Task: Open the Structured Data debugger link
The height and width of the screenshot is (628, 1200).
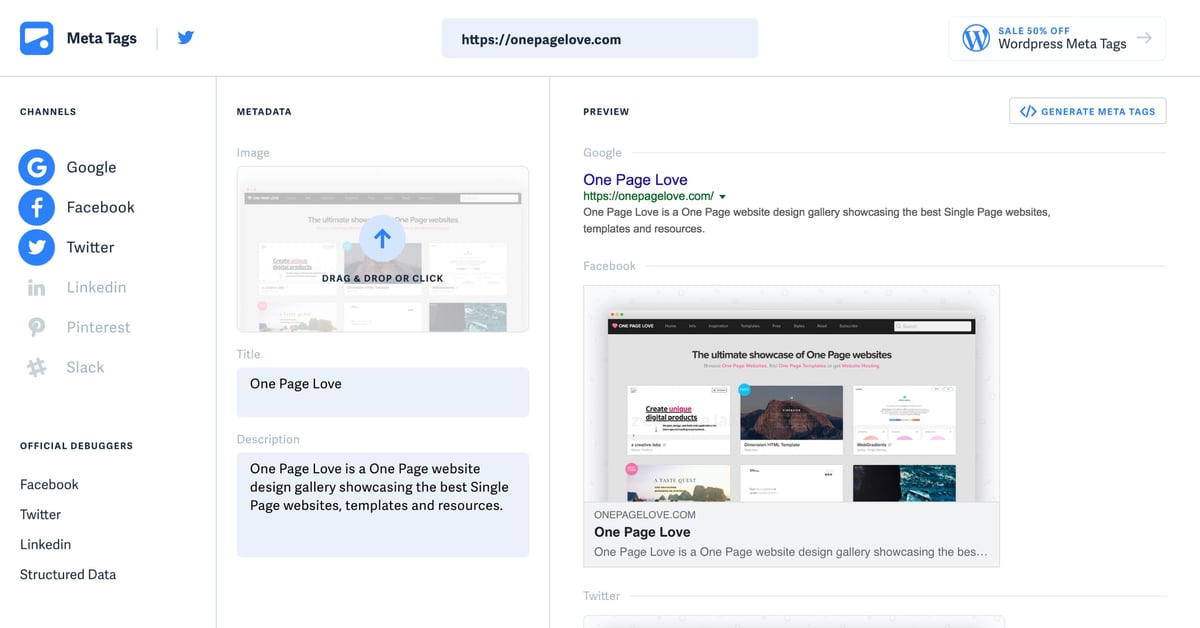Action: pos(68,574)
